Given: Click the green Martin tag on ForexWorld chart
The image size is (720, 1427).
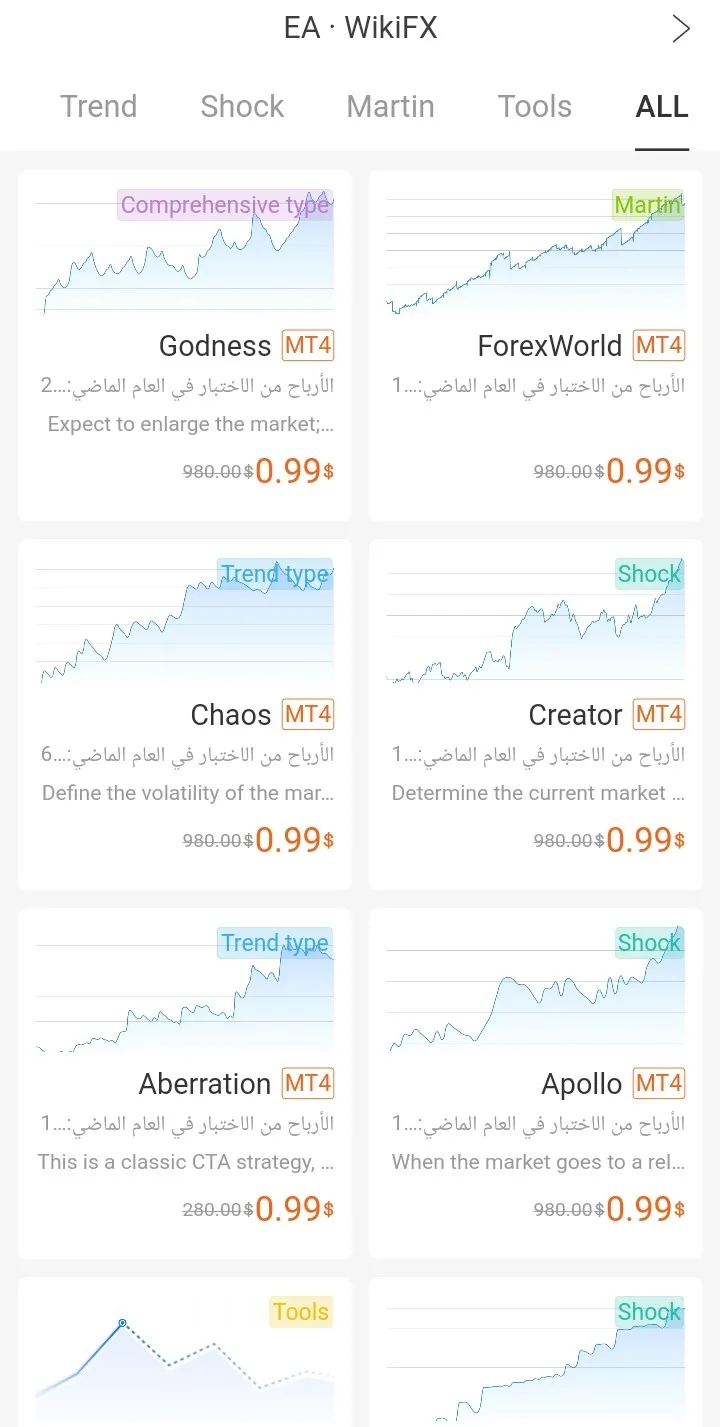Looking at the screenshot, I should (x=648, y=205).
